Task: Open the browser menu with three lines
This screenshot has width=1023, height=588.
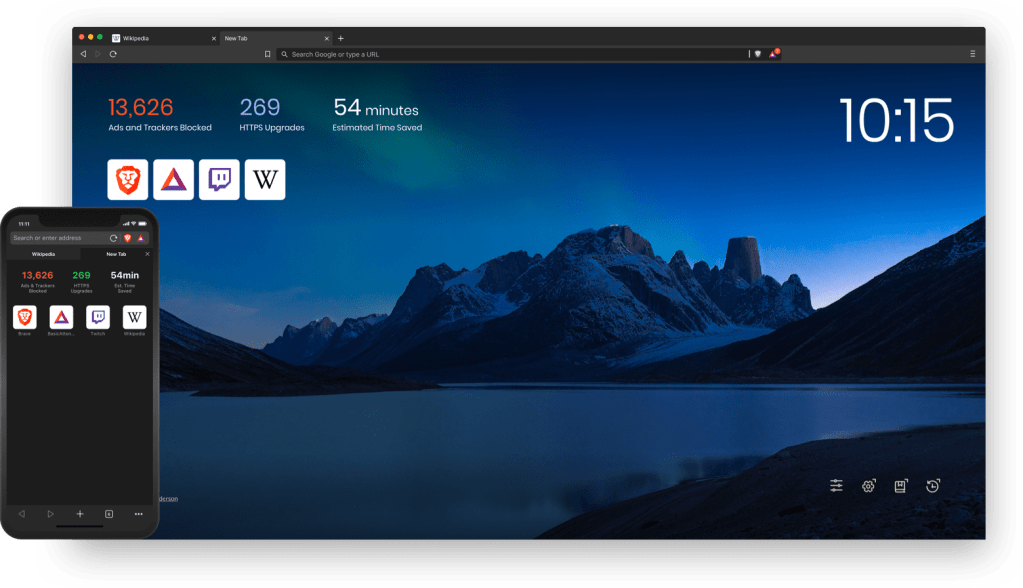Action: point(971,54)
